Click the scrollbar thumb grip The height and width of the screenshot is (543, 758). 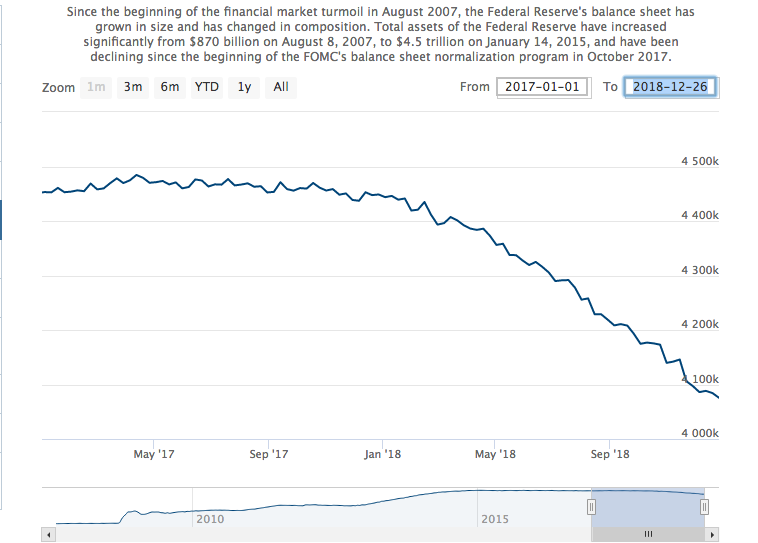[648, 534]
